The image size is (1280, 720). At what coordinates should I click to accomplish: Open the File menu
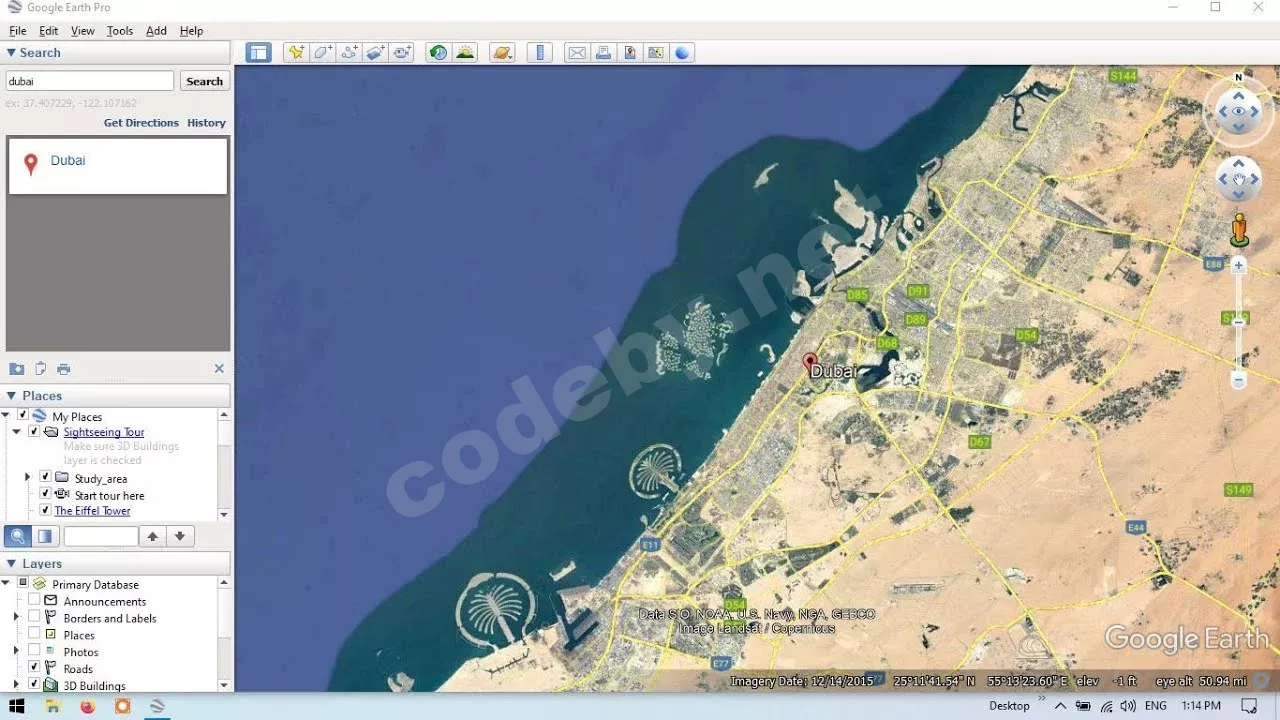(x=18, y=31)
